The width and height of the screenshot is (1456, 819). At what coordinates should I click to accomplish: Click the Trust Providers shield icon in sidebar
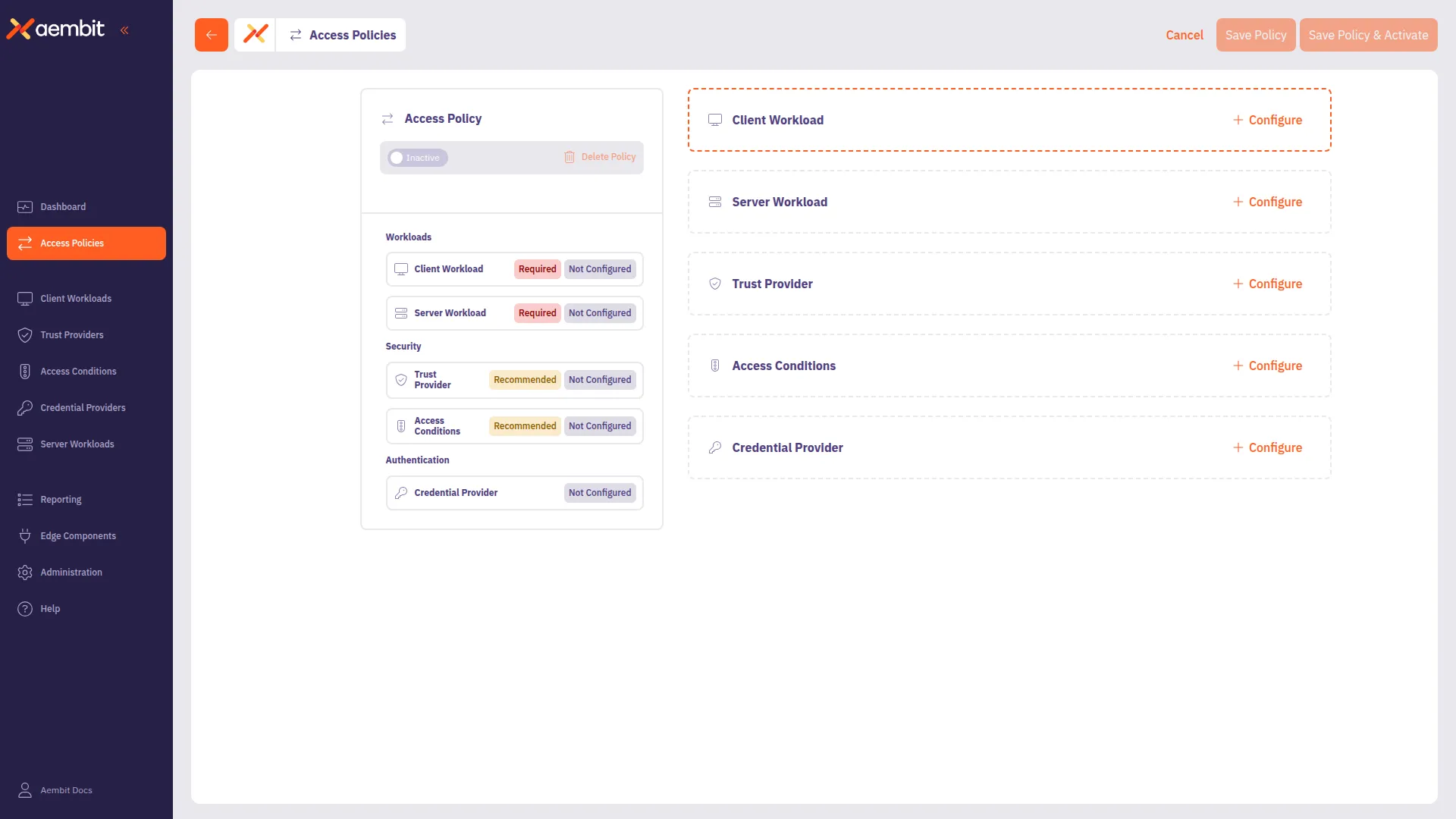click(25, 335)
